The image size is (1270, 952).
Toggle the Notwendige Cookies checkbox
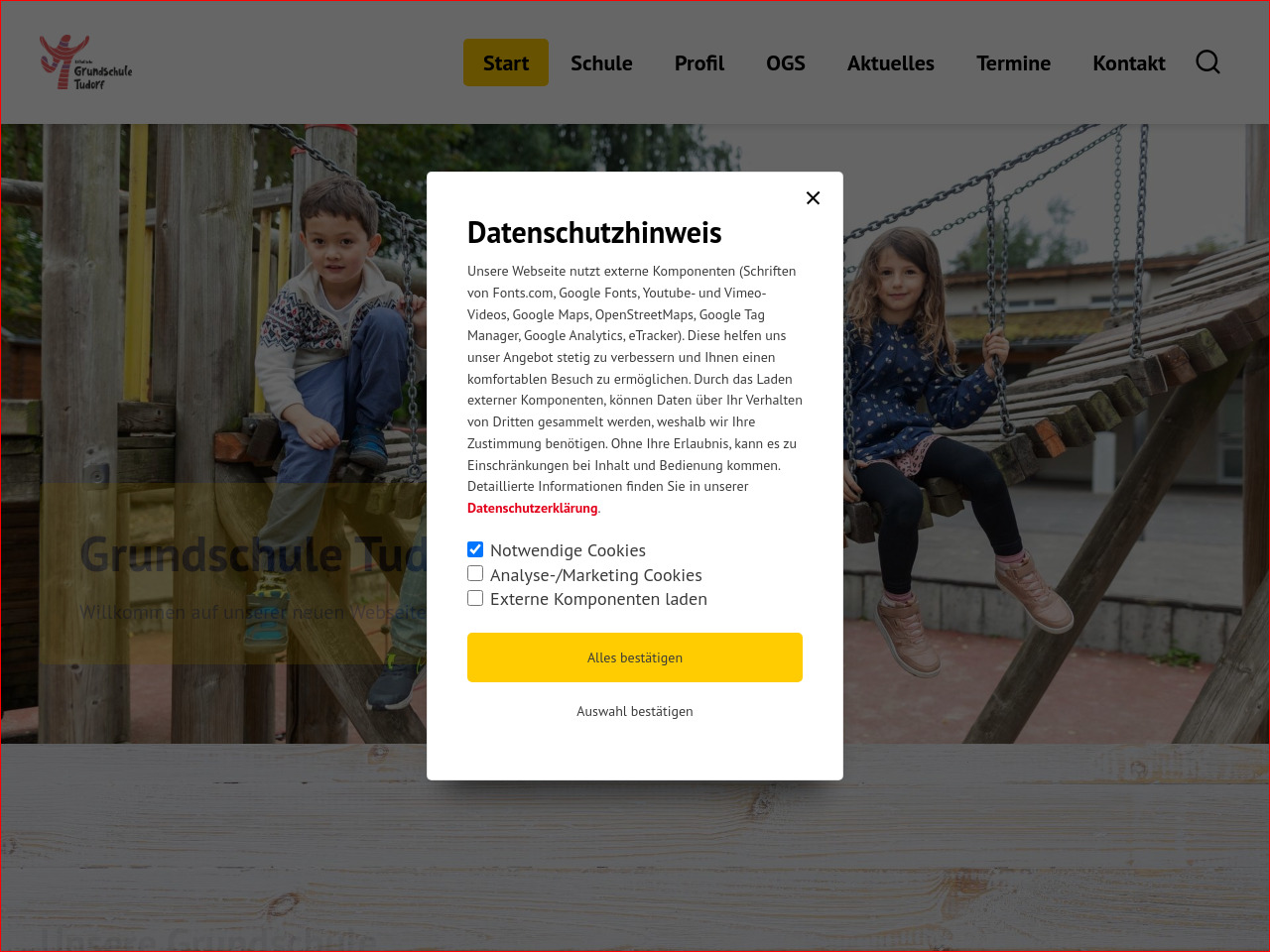point(475,549)
